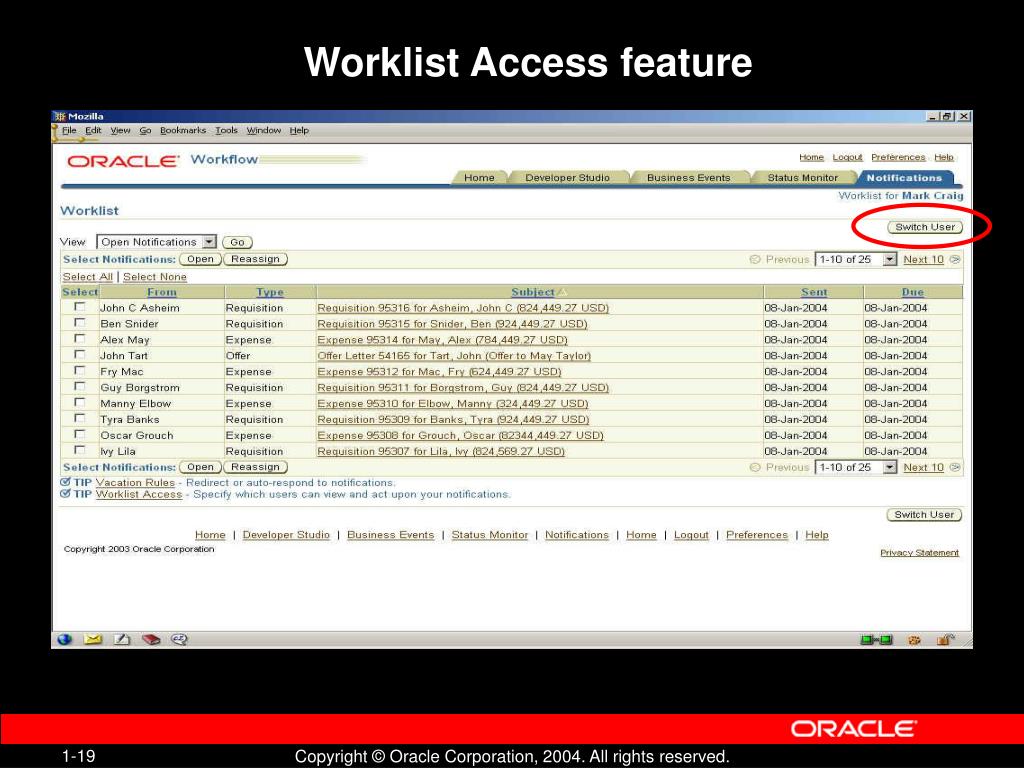Check the box for John C Asheim
The height and width of the screenshot is (768, 1024).
click(x=80, y=306)
